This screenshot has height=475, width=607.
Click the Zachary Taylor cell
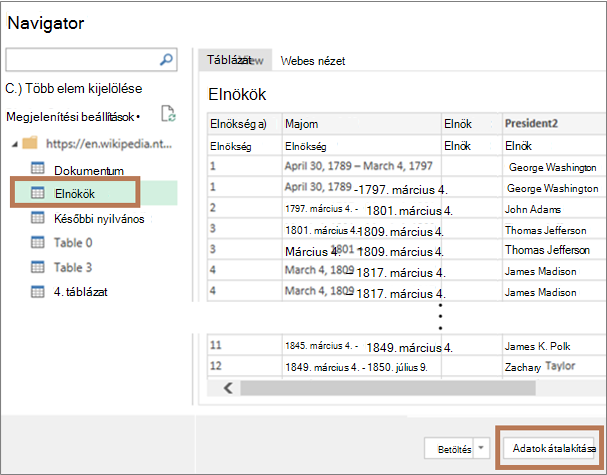pos(554,366)
